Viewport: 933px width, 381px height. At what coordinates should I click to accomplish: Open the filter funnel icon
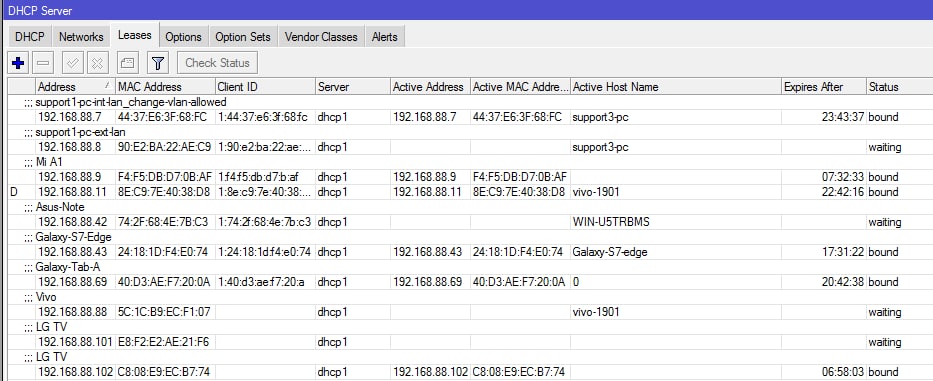coord(158,63)
